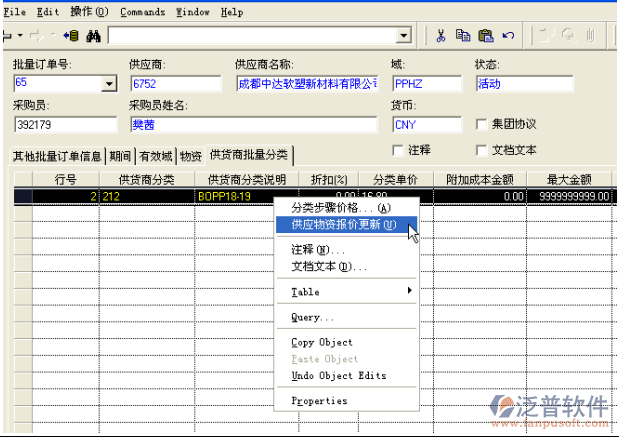Click the undo arrow icon

(x=508, y=36)
